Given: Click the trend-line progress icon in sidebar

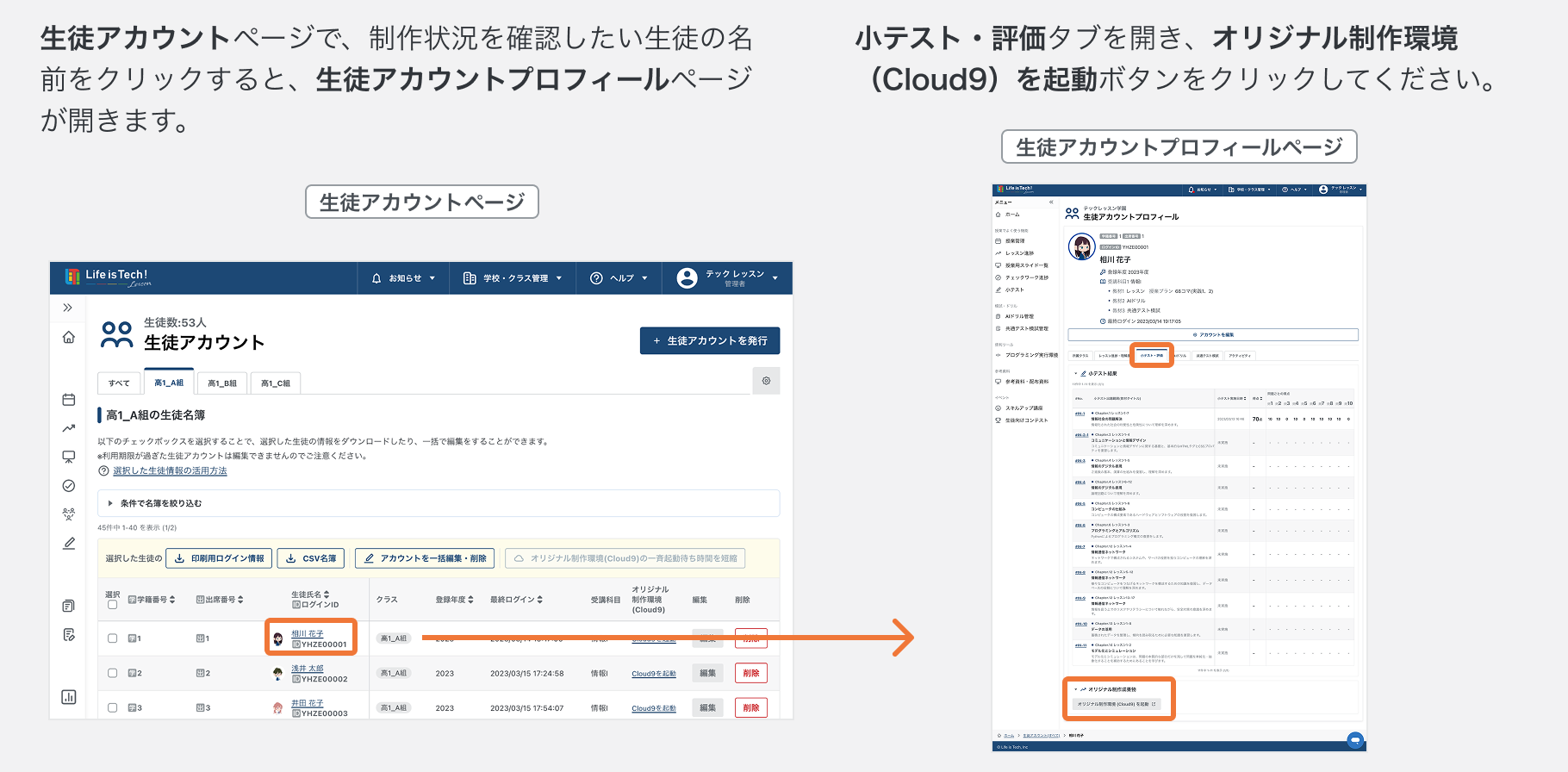Looking at the screenshot, I should click(x=69, y=428).
